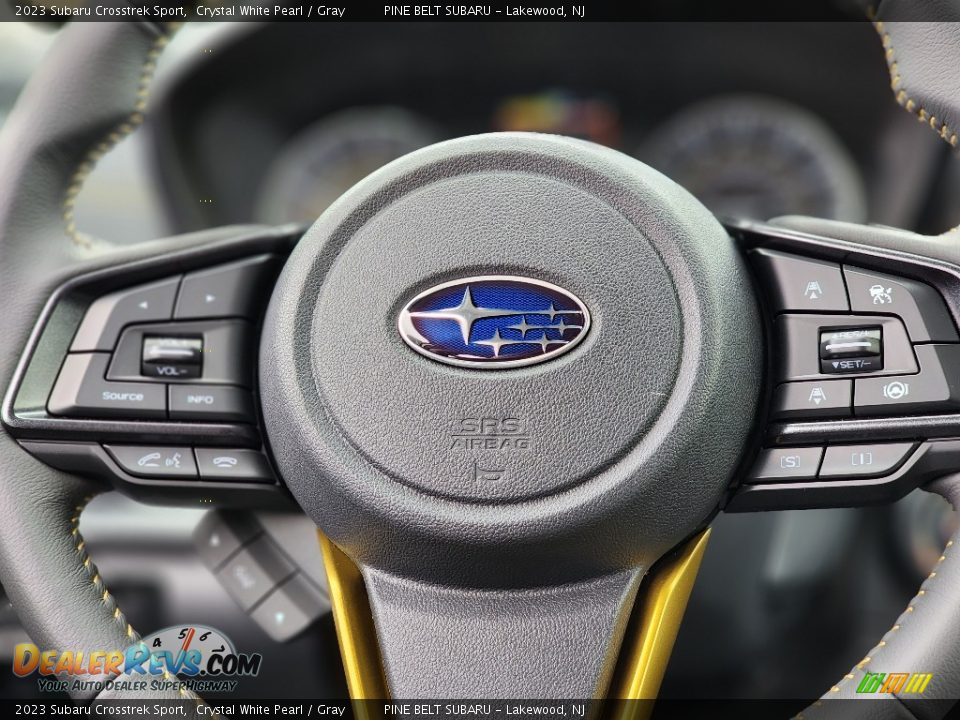Push the VOL- volume rocker switch
The height and width of the screenshot is (720, 960).
172,356
